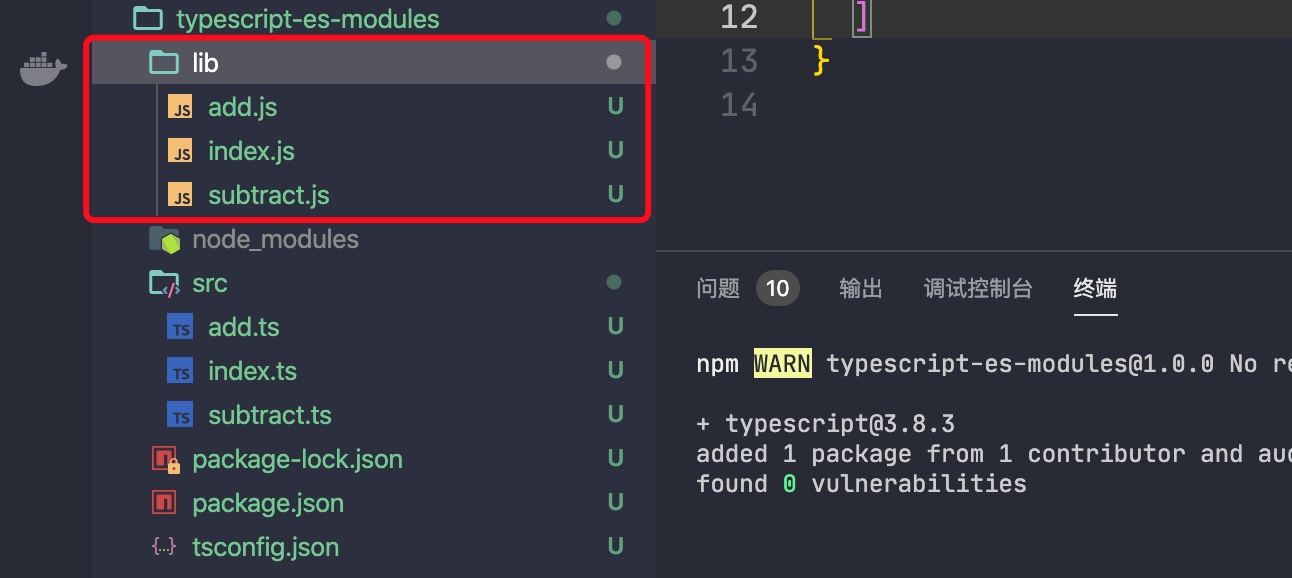Switch to the 输出 panel tab

pyautogui.click(x=861, y=289)
